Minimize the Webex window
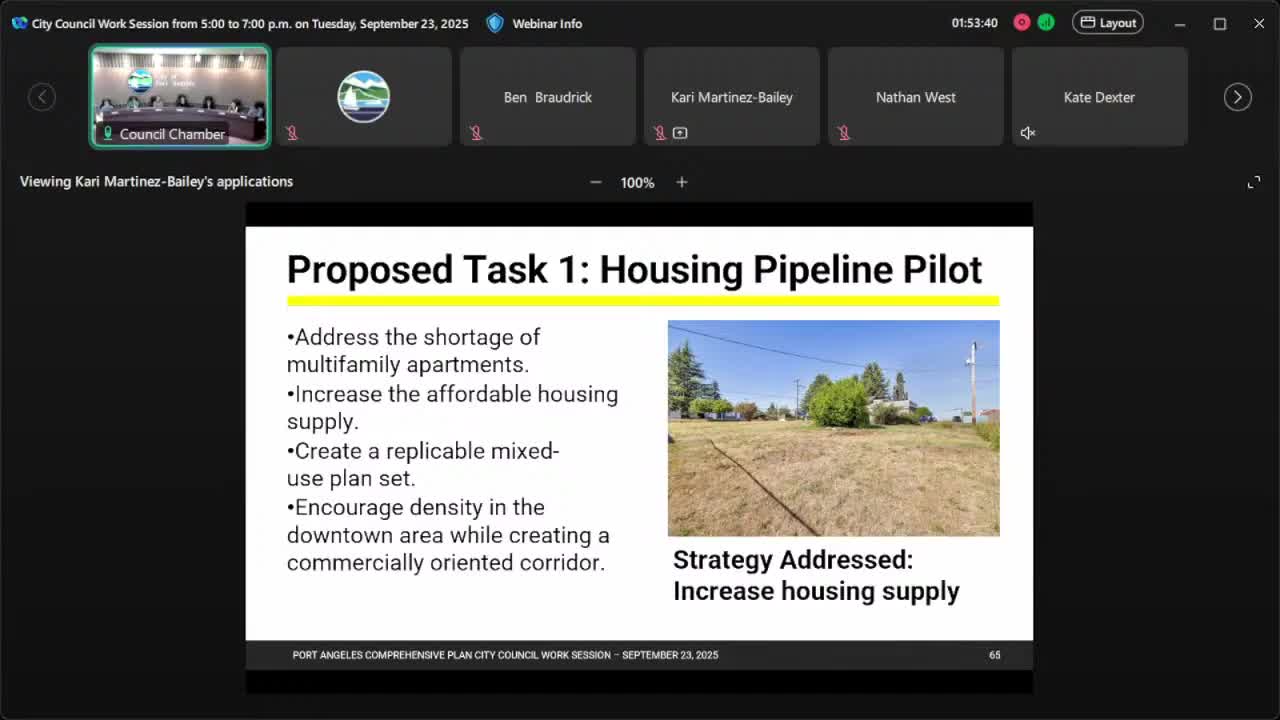Viewport: 1280px width, 720px height. point(1180,23)
